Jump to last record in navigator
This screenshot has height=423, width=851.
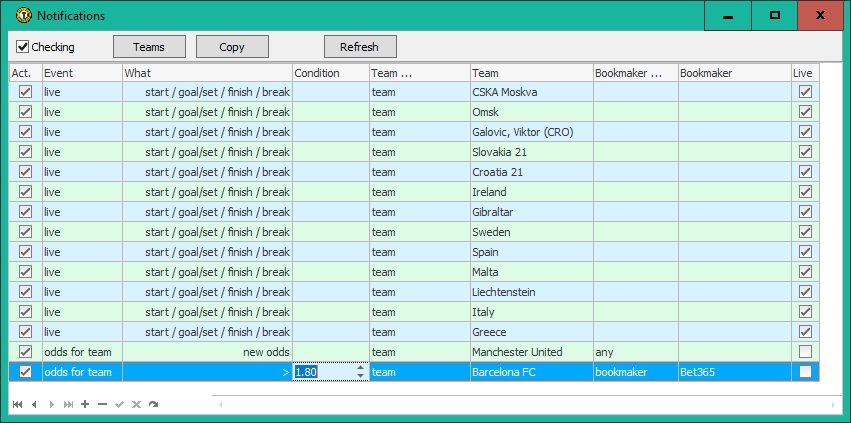pyautogui.click(x=68, y=404)
